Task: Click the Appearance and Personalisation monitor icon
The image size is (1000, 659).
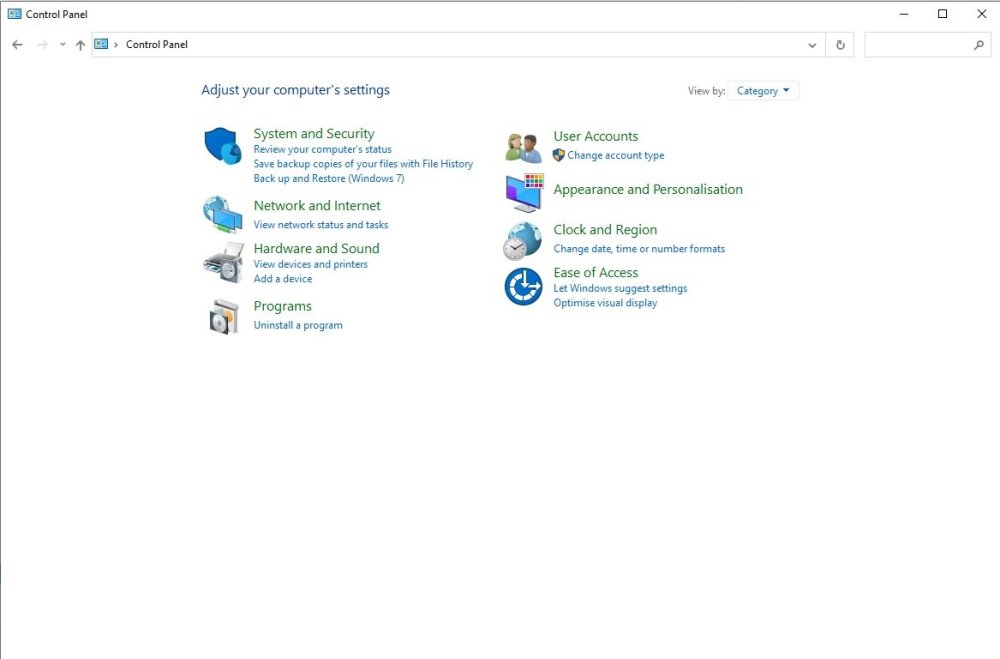Action: click(524, 193)
